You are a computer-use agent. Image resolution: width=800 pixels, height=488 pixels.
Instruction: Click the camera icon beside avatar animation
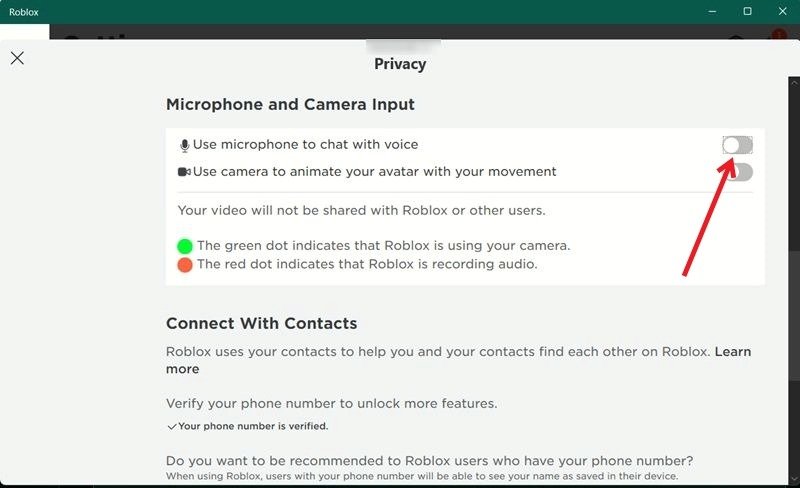(184, 172)
